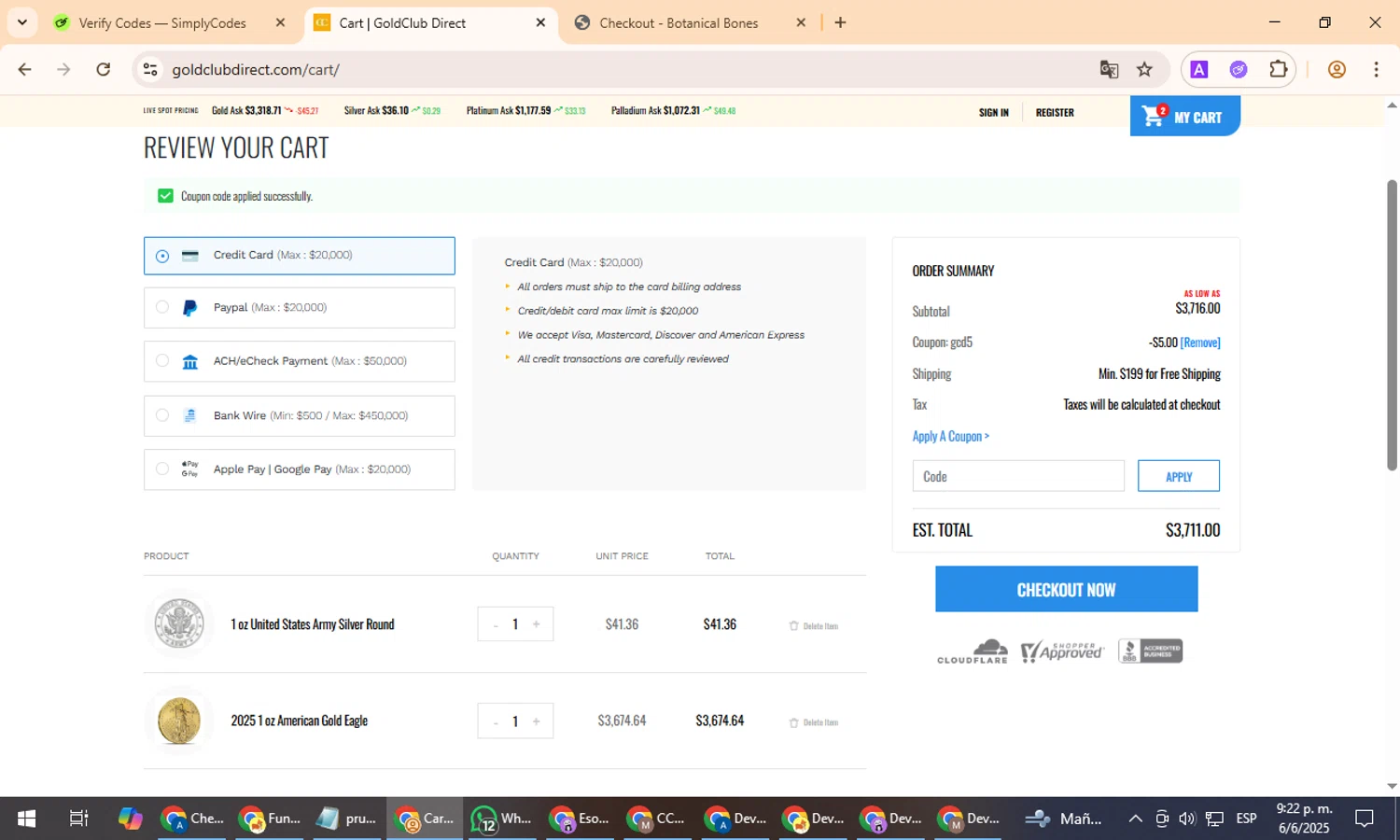Delete the Army Silver Round item
The height and width of the screenshot is (840, 1400).
(x=814, y=626)
